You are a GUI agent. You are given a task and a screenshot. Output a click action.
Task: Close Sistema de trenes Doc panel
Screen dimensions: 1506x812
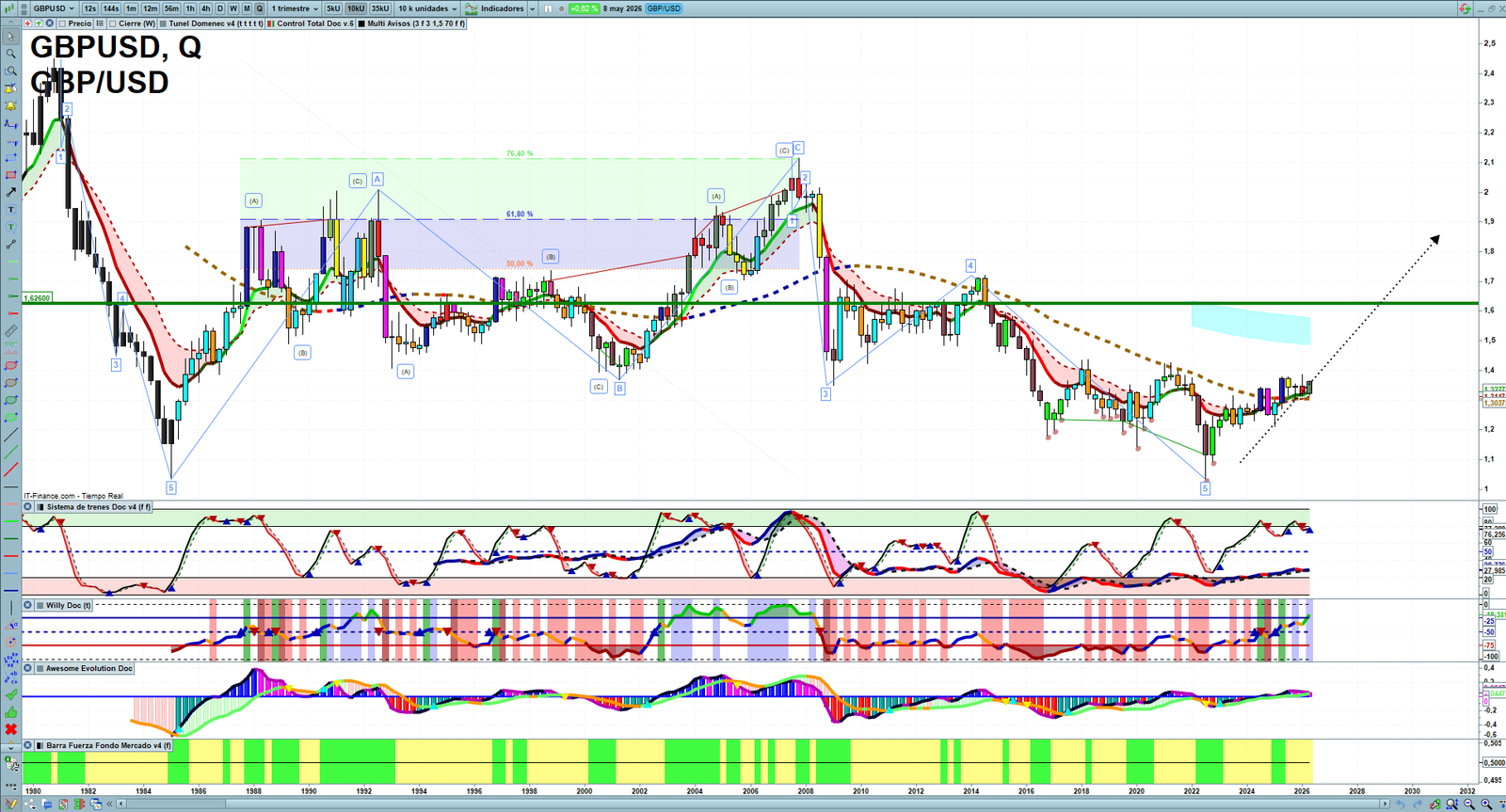pyautogui.click(x=28, y=506)
